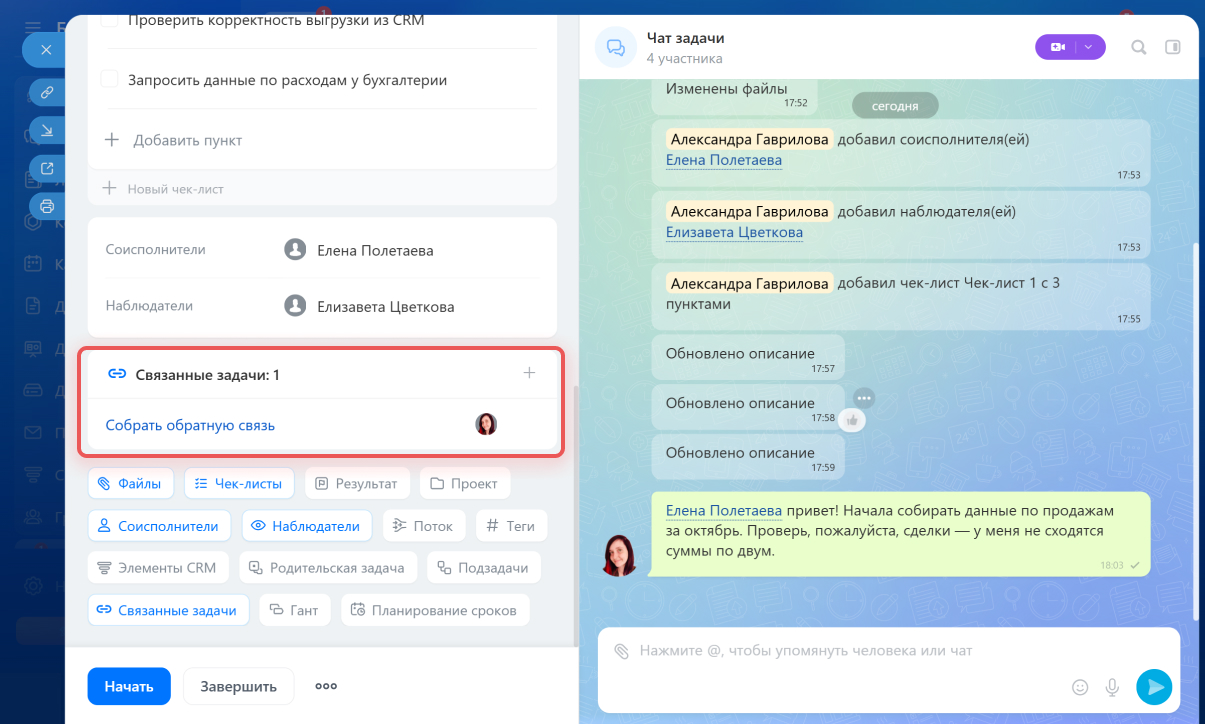This screenshot has width=1205, height=724.
Task: Add a linked task with plus icon
Action: tap(529, 373)
